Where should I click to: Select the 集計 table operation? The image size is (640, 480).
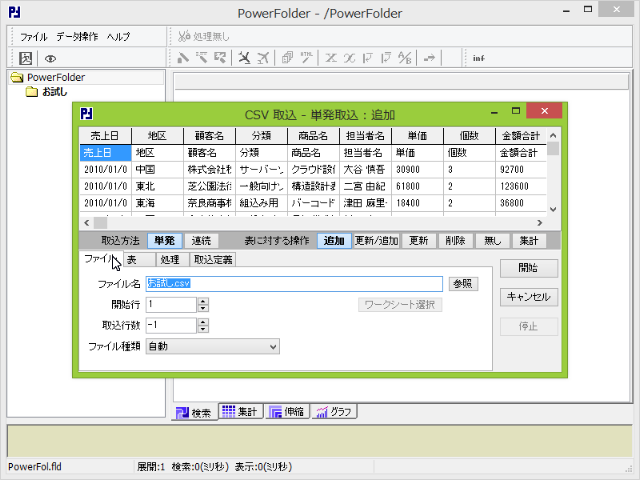click(x=529, y=240)
